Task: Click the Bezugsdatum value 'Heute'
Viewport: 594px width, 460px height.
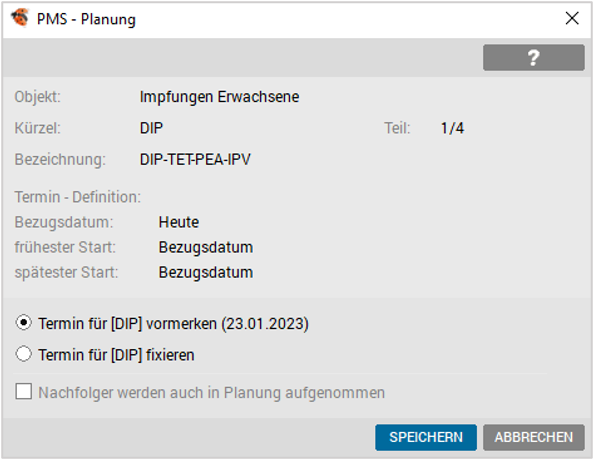Action: 178,222
